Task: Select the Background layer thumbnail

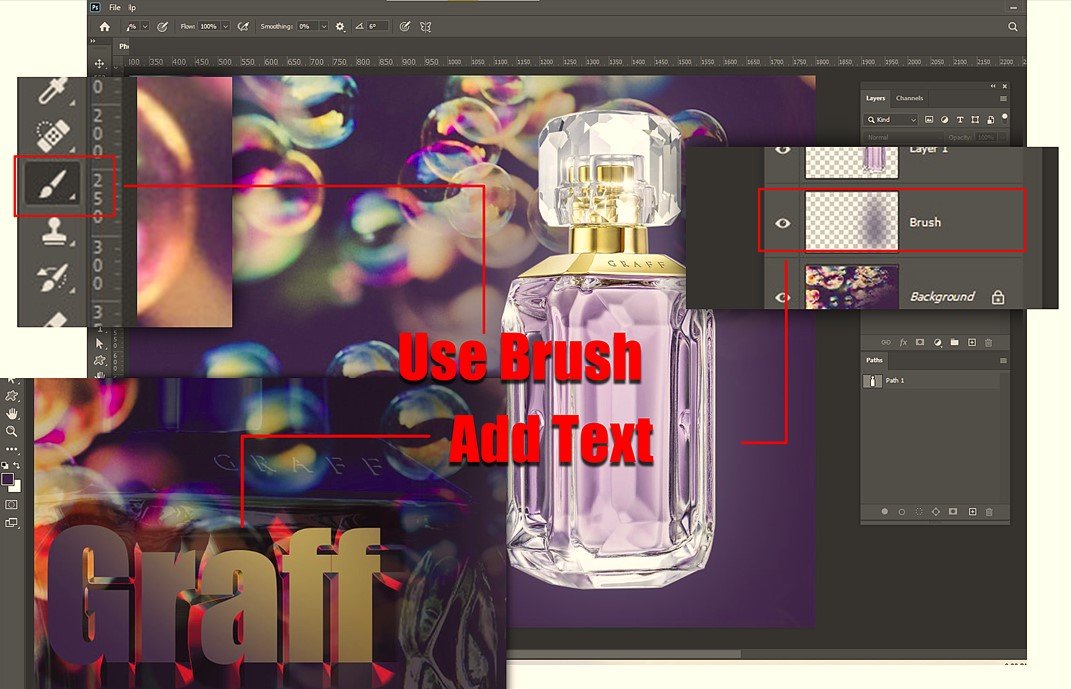Action: [852, 287]
